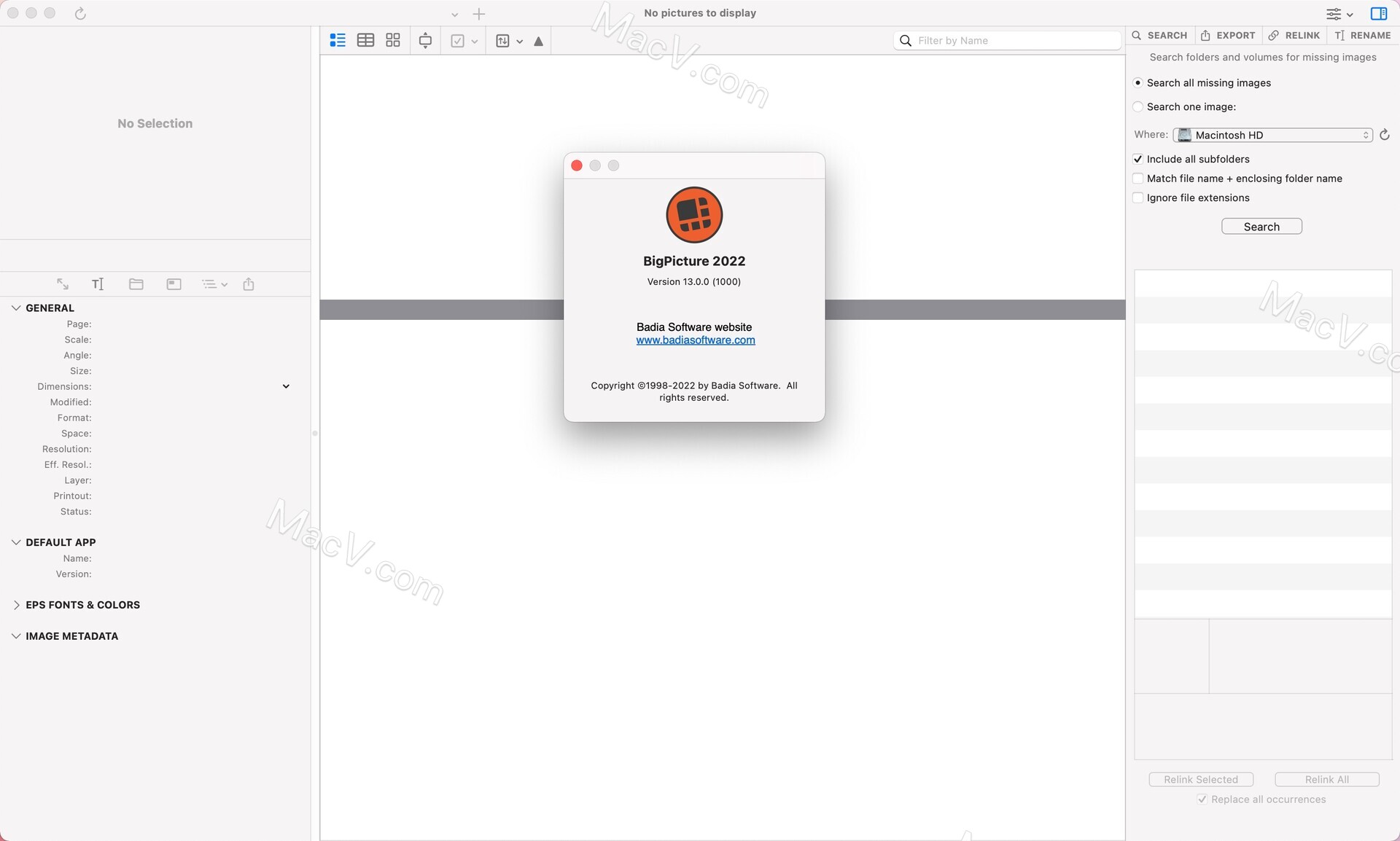Screen dimensions: 1400x841
Task: Enable Match file name + enclosing folder name
Action: point(1137,179)
